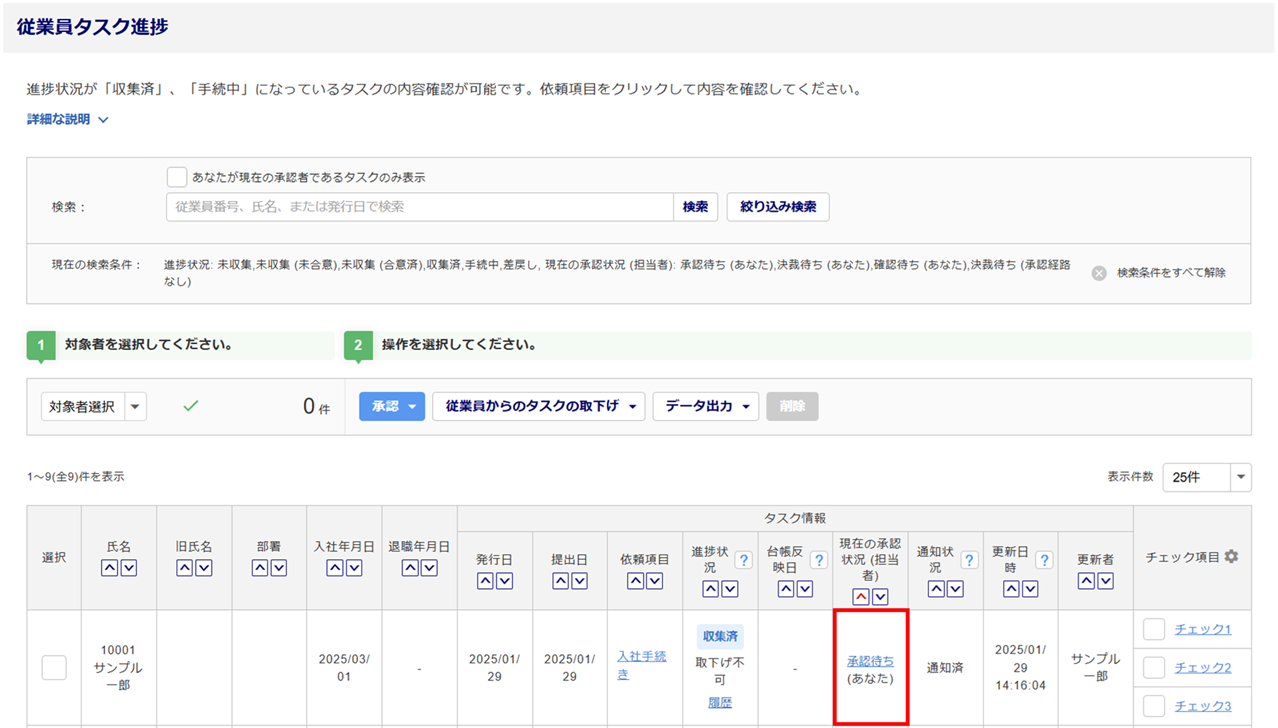Open the 入社手続き task link
The image size is (1278, 728).
pyautogui.click(x=641, y=665)
